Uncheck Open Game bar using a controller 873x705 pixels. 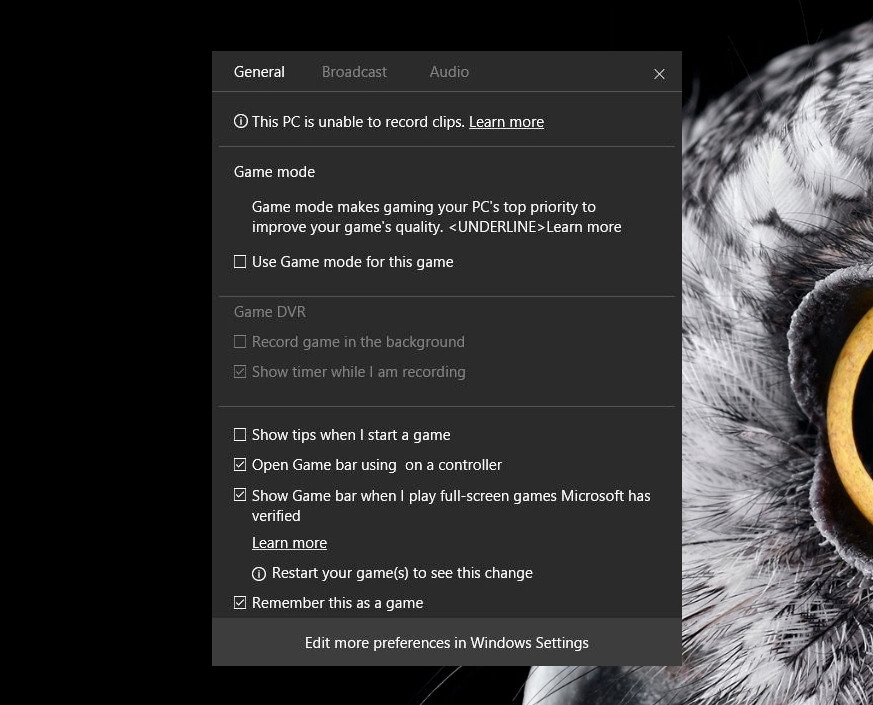click(239, 464)
